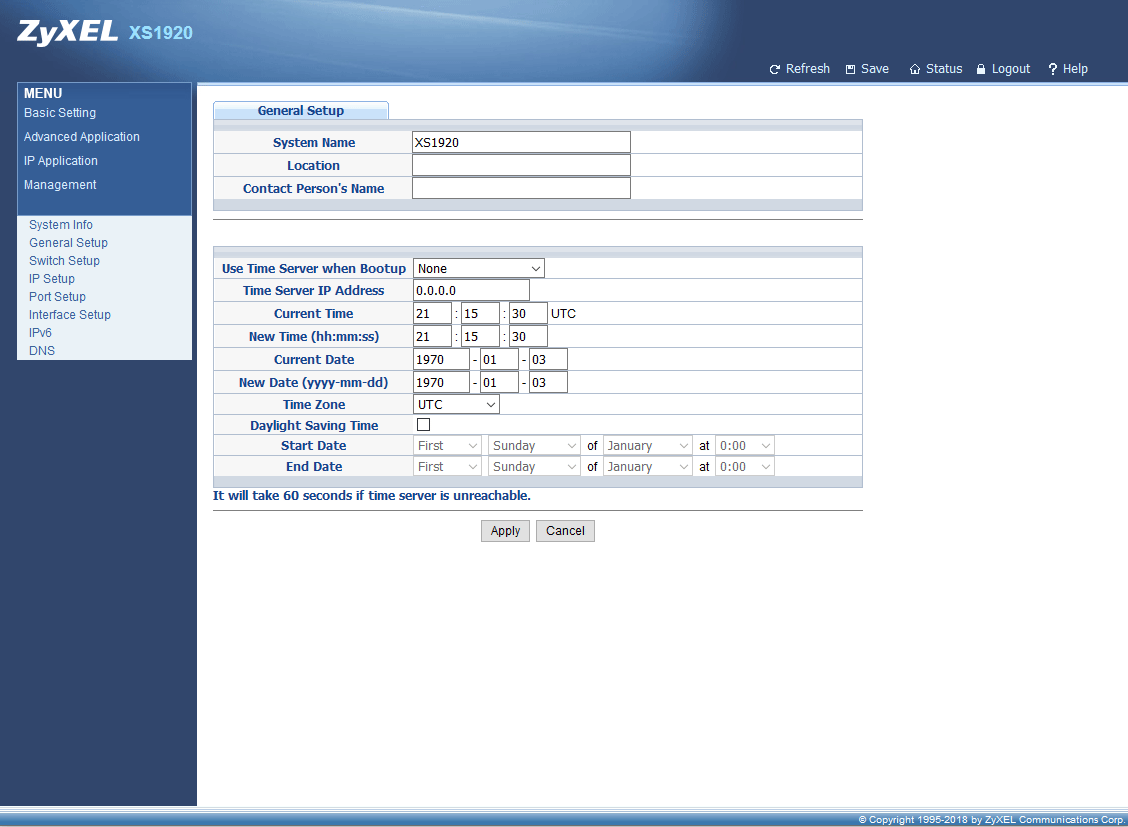Focus the New Time minutes field
The height and width of the screenshot is (827, 1128).
[480, 337]
